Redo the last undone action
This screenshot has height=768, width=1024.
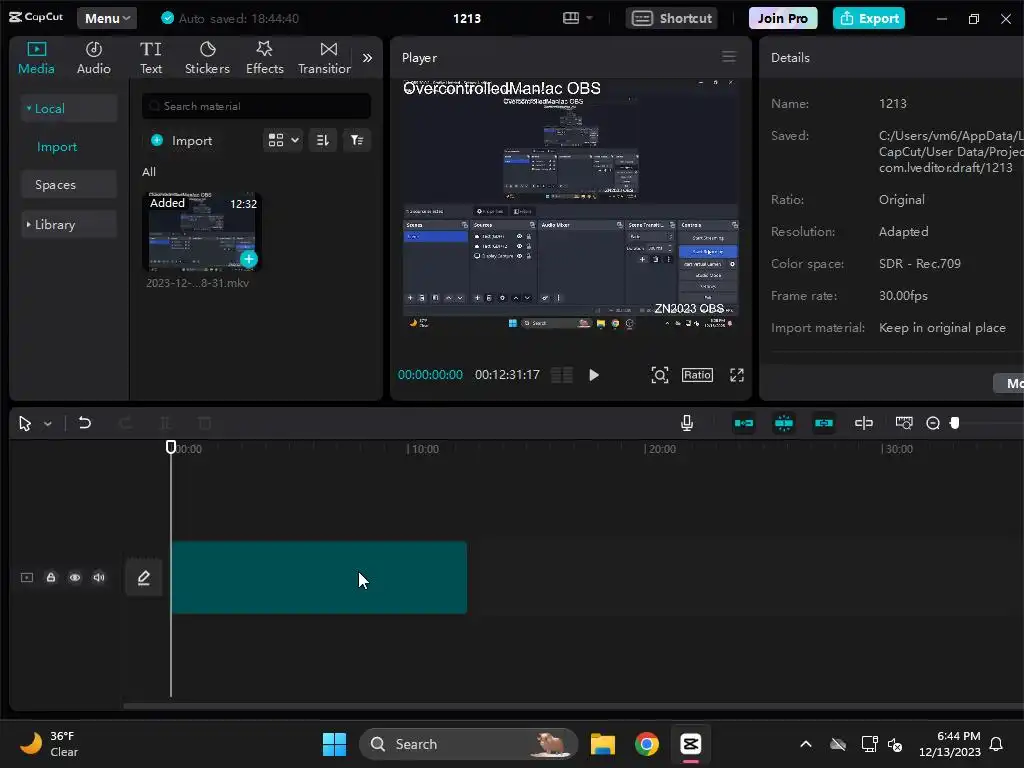[125, 423]
